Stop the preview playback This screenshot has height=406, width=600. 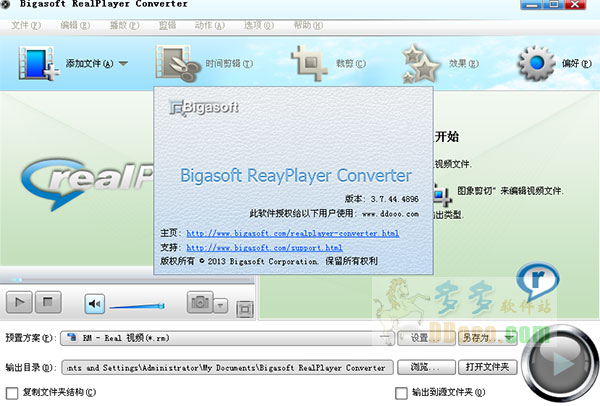48,302
